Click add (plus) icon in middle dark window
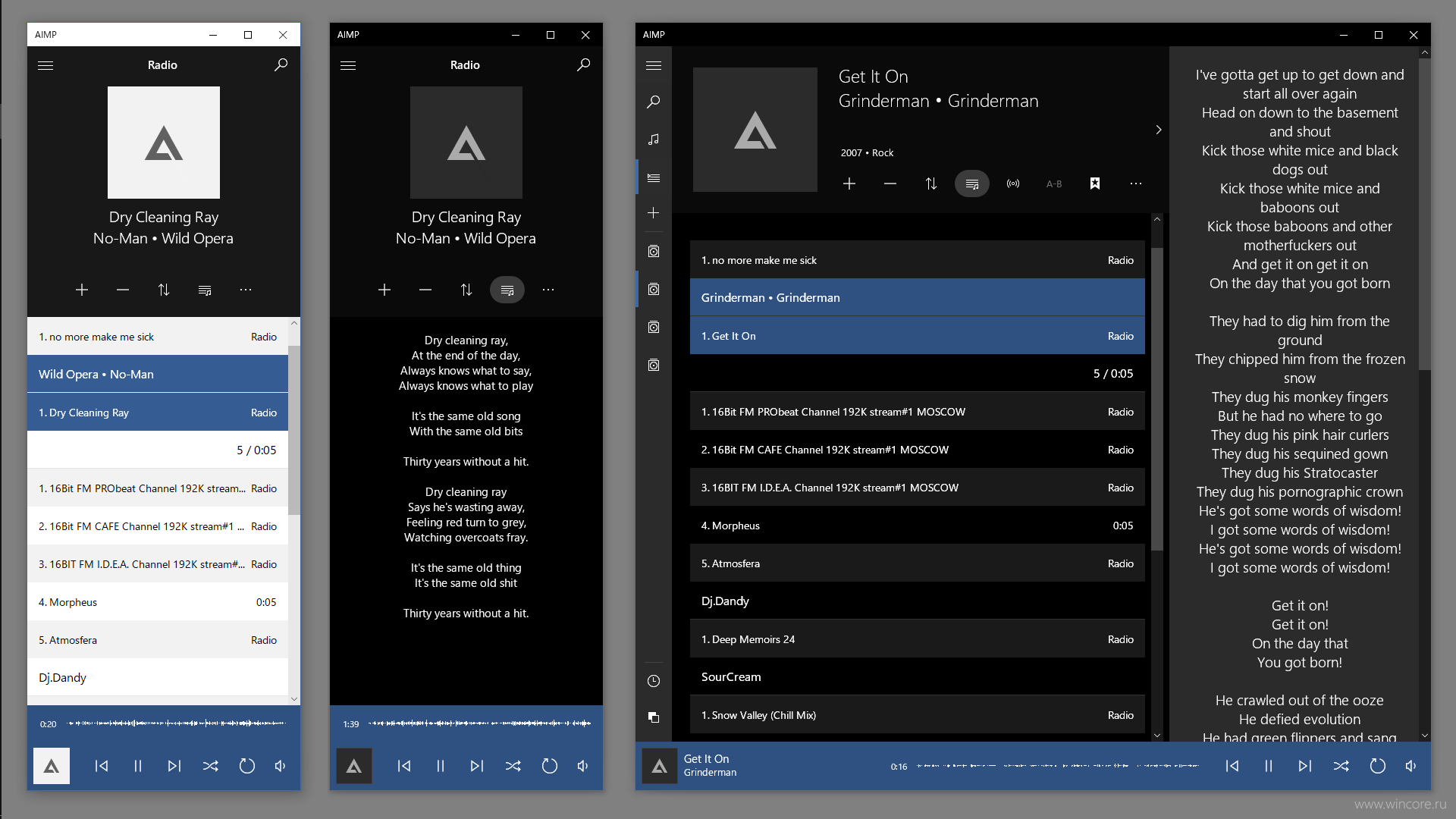 coord(384,290)
